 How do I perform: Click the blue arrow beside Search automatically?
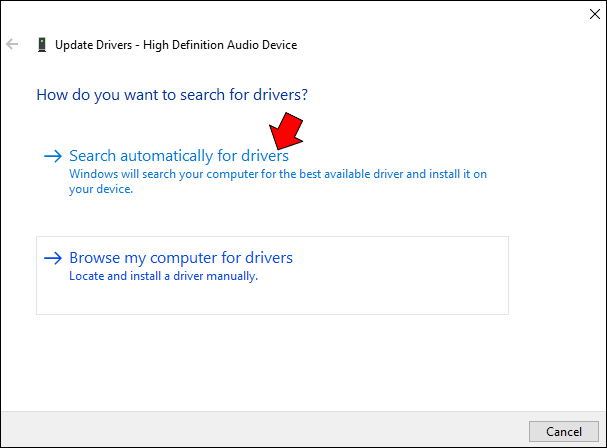tap(53, 156)
